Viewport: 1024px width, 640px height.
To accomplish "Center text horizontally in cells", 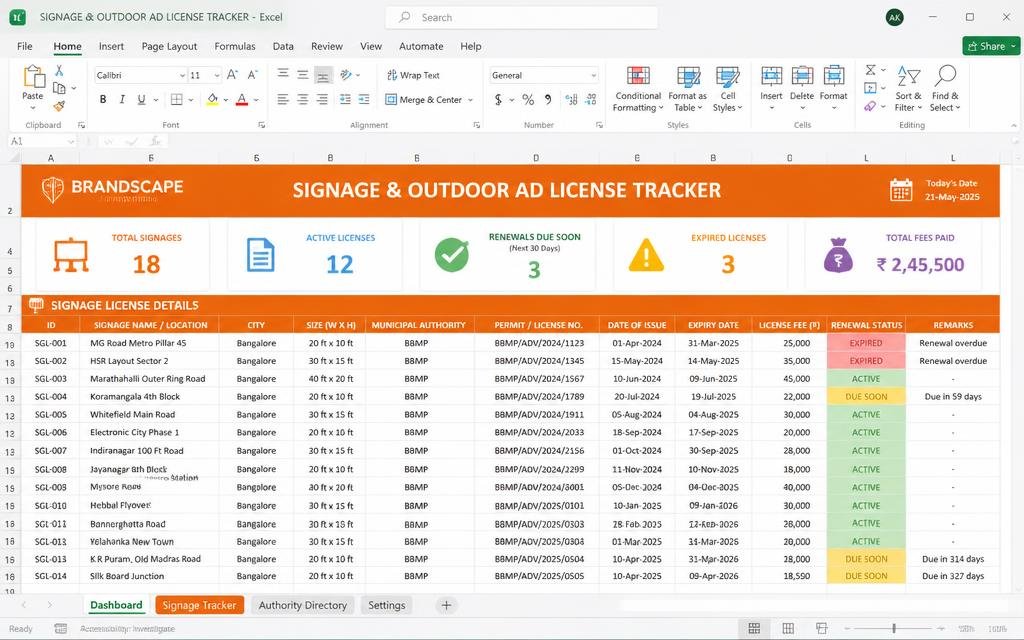I will [x=303, y=99].
